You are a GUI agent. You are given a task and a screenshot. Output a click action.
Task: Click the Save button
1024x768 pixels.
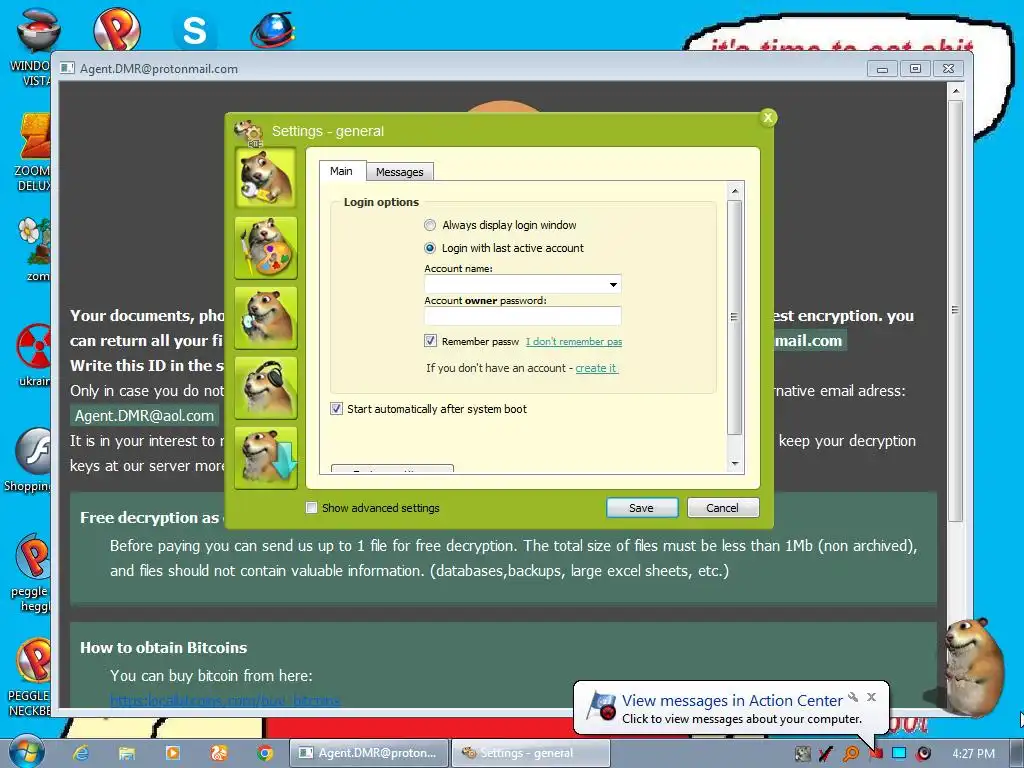pos(641,507)
